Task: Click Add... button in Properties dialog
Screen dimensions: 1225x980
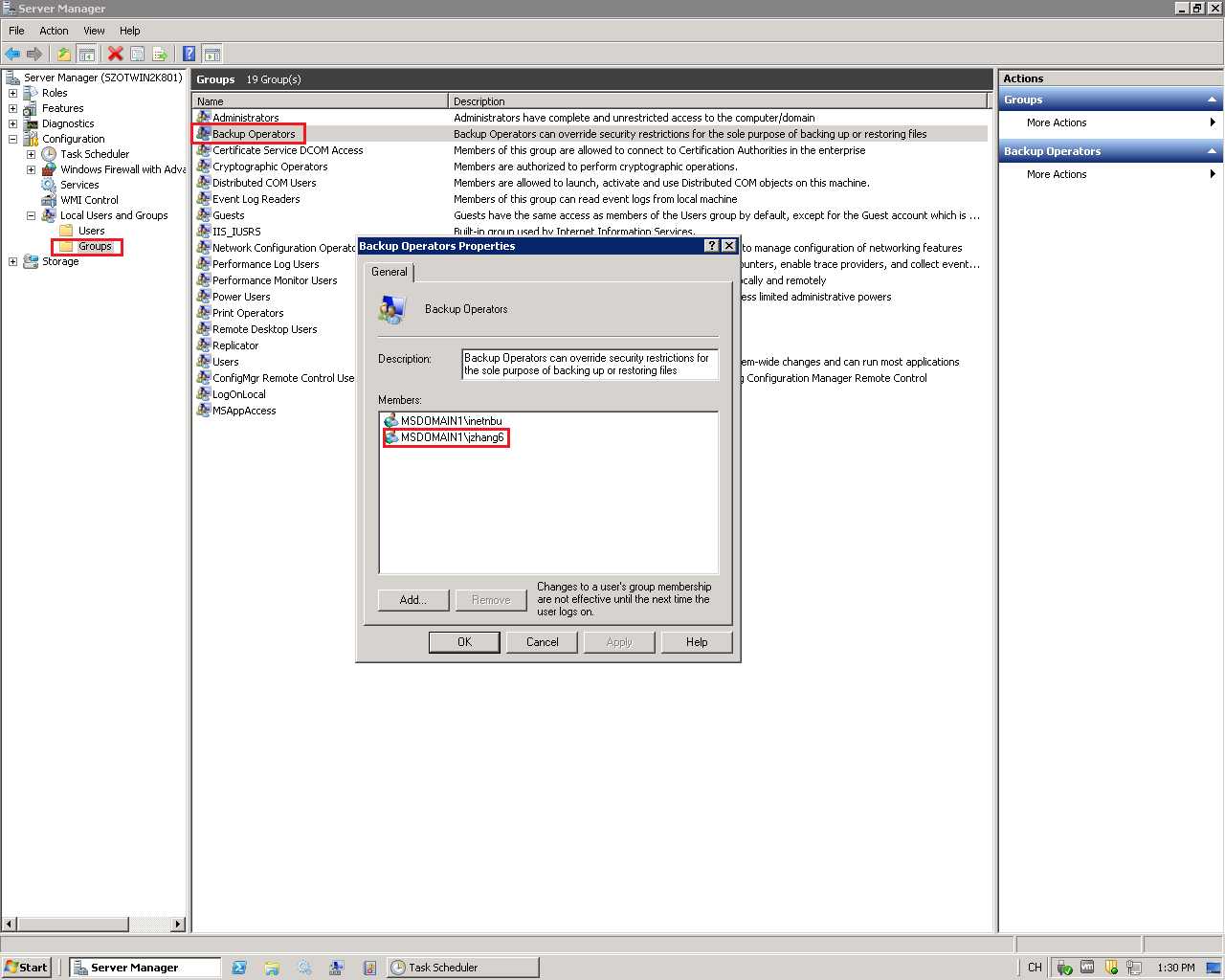Action: pos(413,600)
